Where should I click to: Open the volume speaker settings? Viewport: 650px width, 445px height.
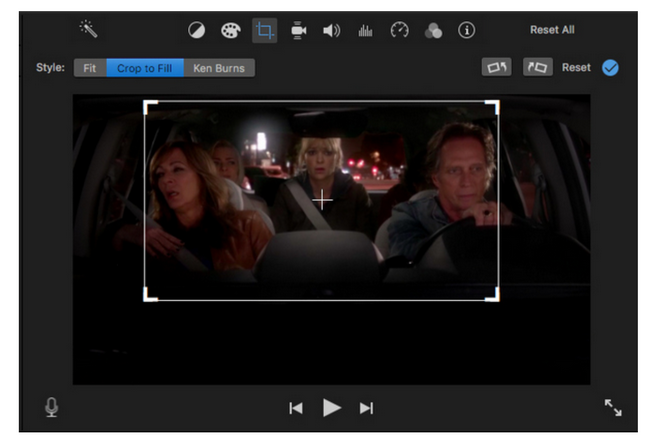point(331,31)
